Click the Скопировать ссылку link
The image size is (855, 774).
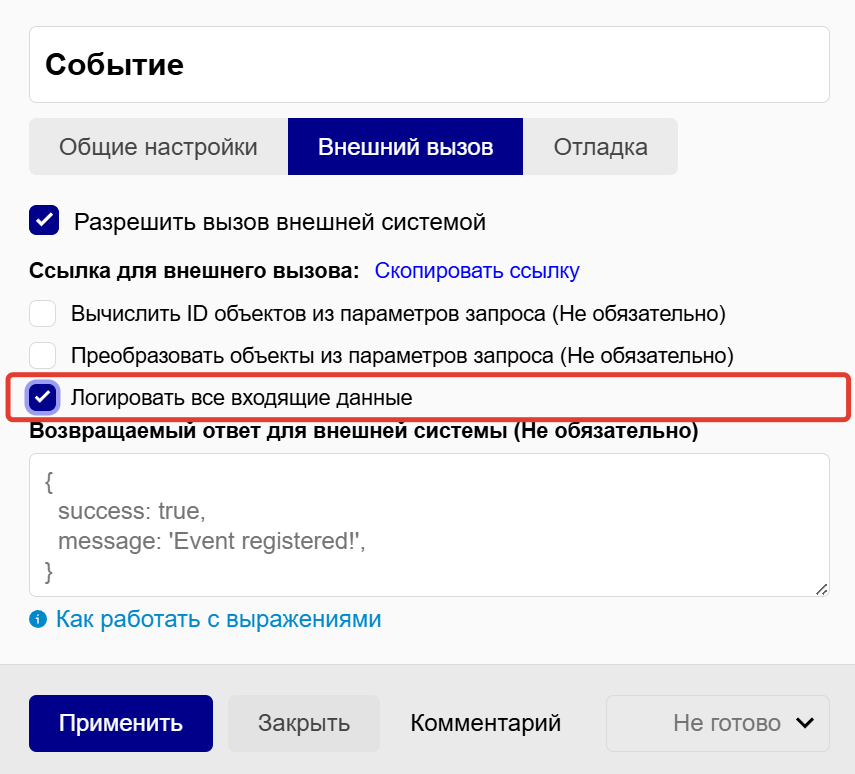click(x=477, y=271)
